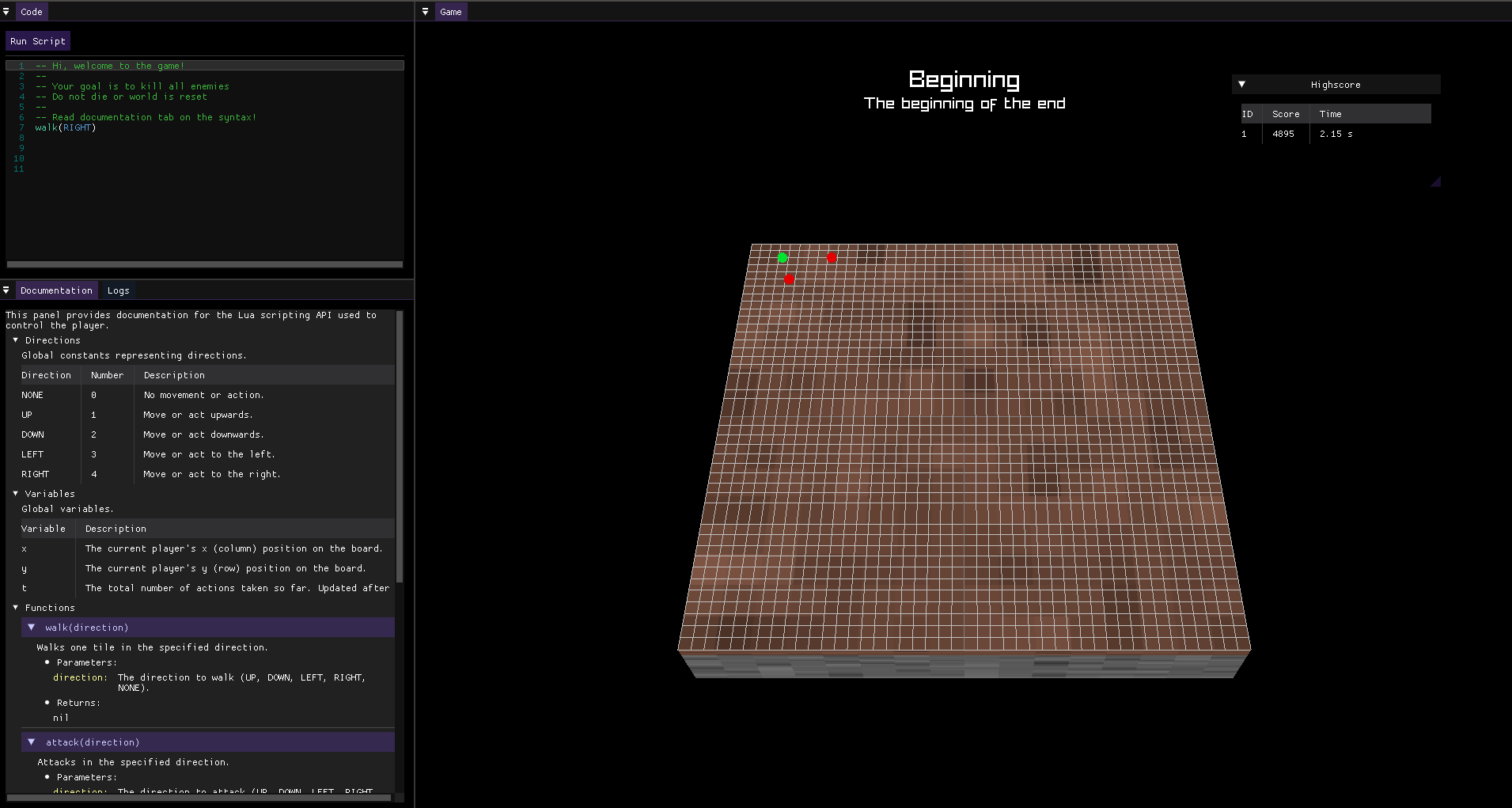Collapse the walk(direction) function entry

pos(32,627)
